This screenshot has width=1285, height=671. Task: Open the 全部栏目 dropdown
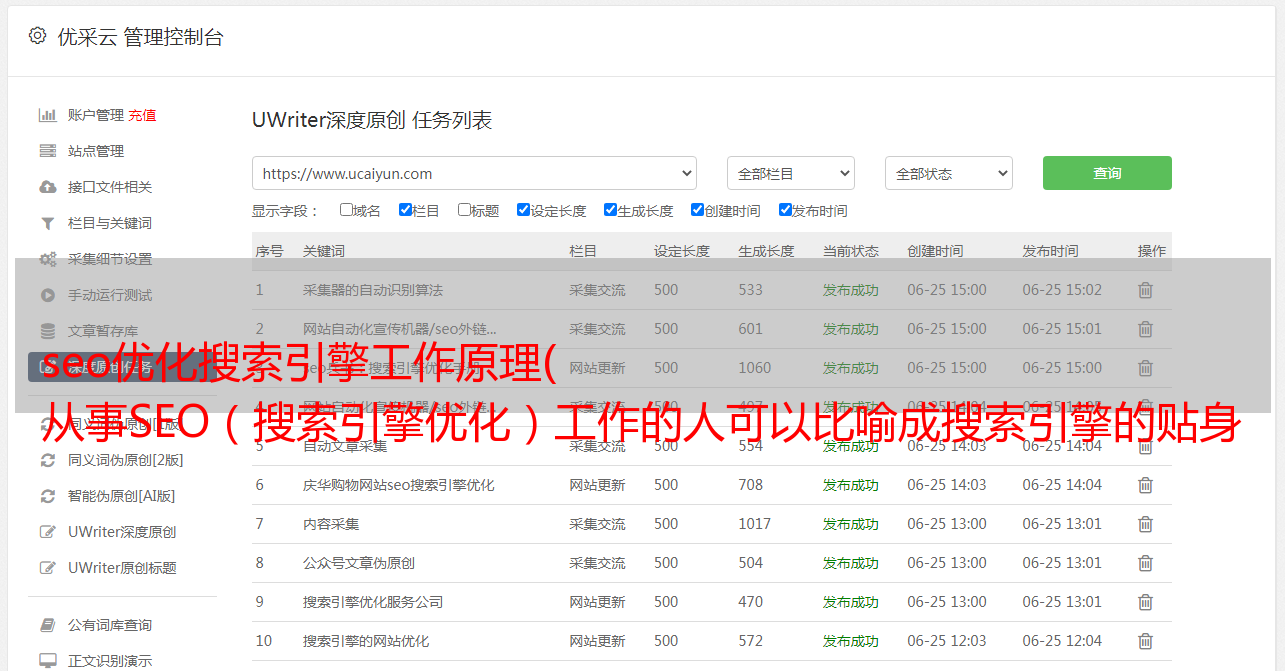pos(791,173)
